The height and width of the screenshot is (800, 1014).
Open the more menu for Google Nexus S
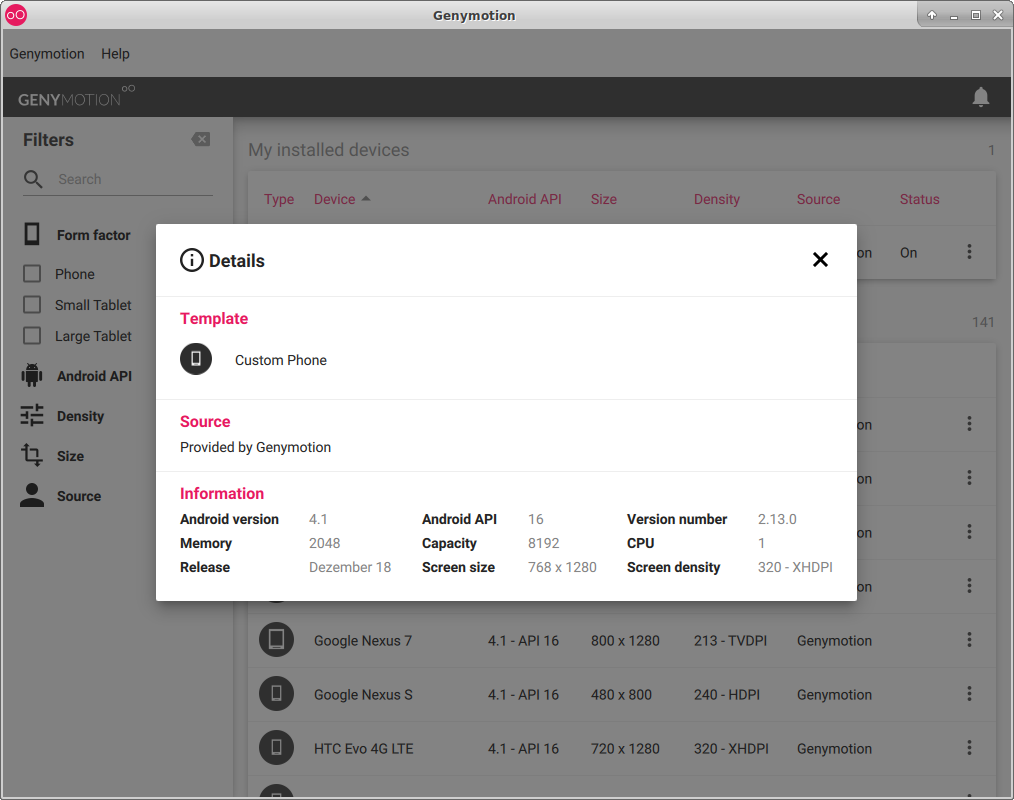pos(969,694)
